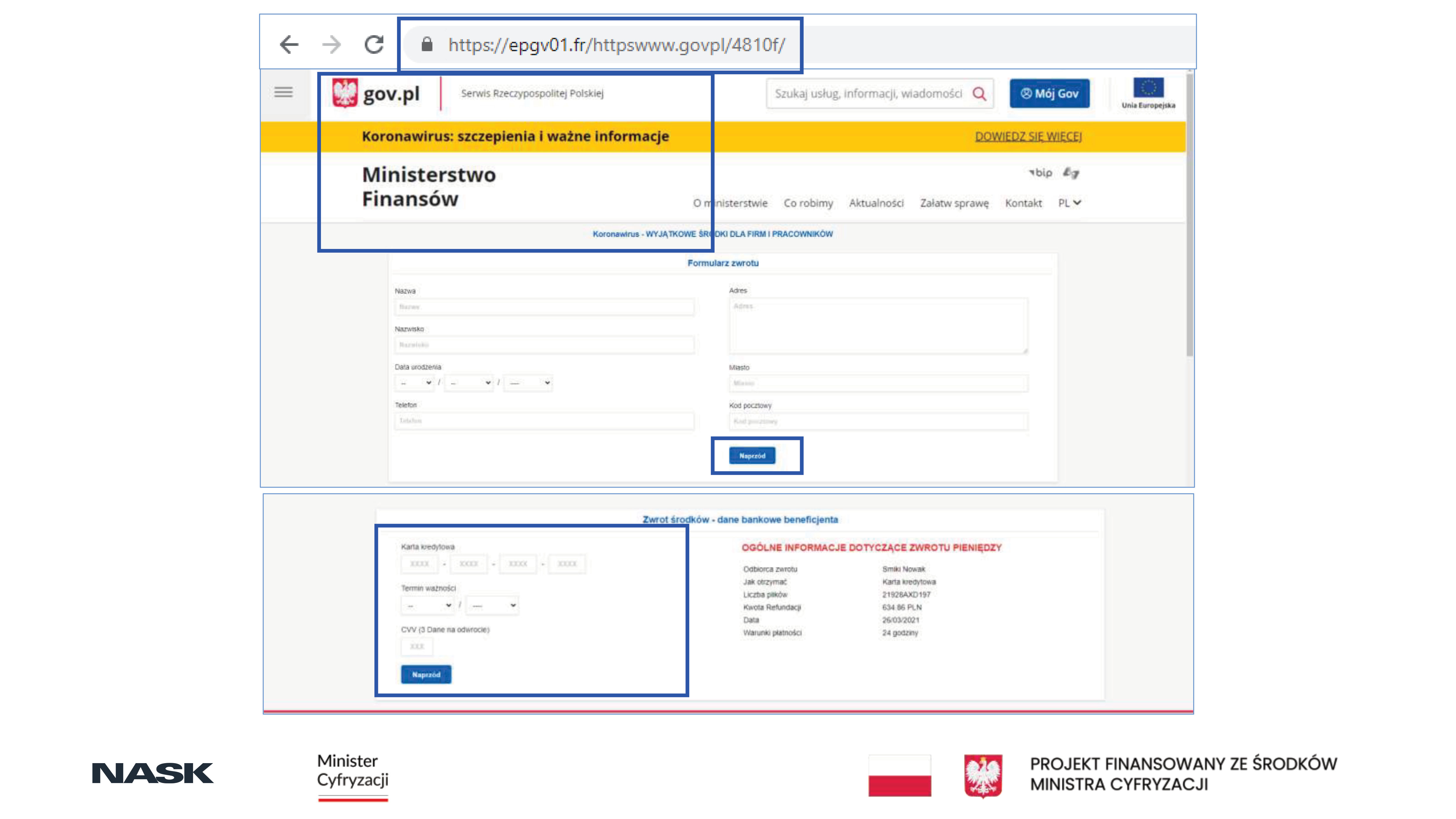Click the bip icon

point(1040,172)
